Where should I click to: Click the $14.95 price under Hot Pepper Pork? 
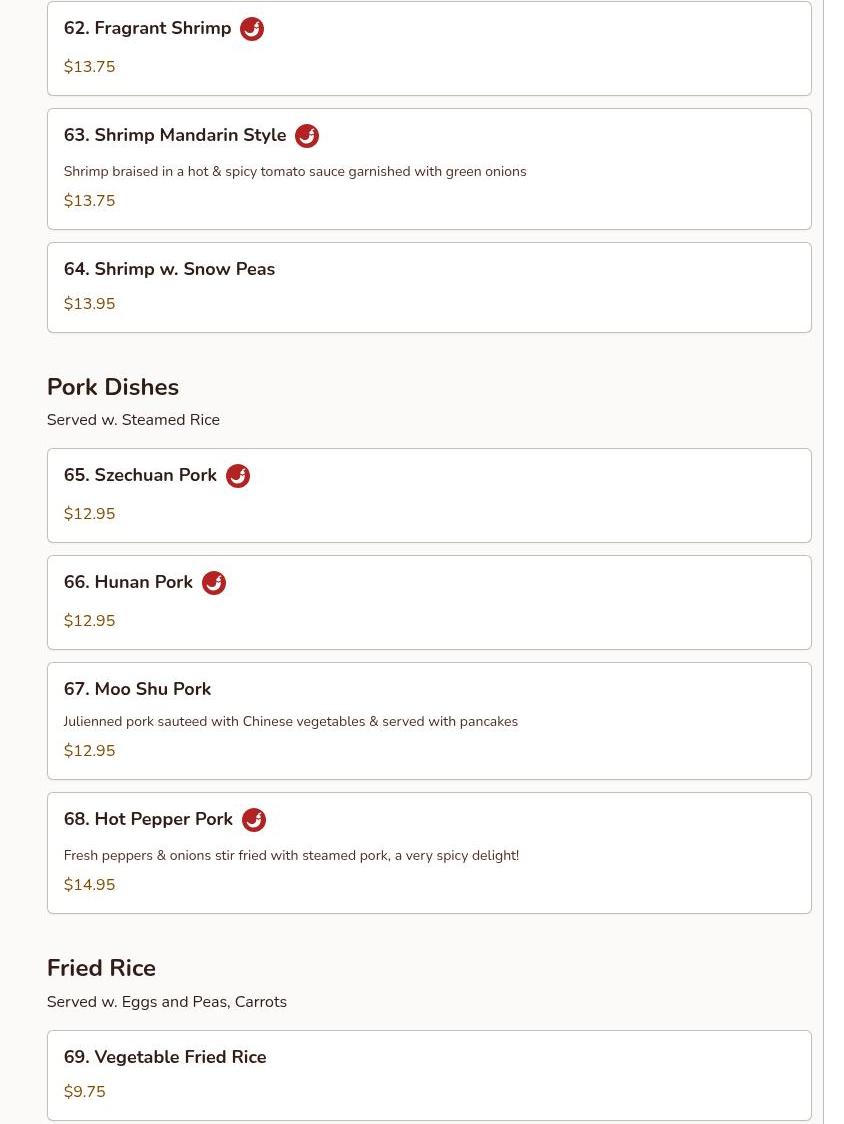pyautogui.click(x=89, y=885)
